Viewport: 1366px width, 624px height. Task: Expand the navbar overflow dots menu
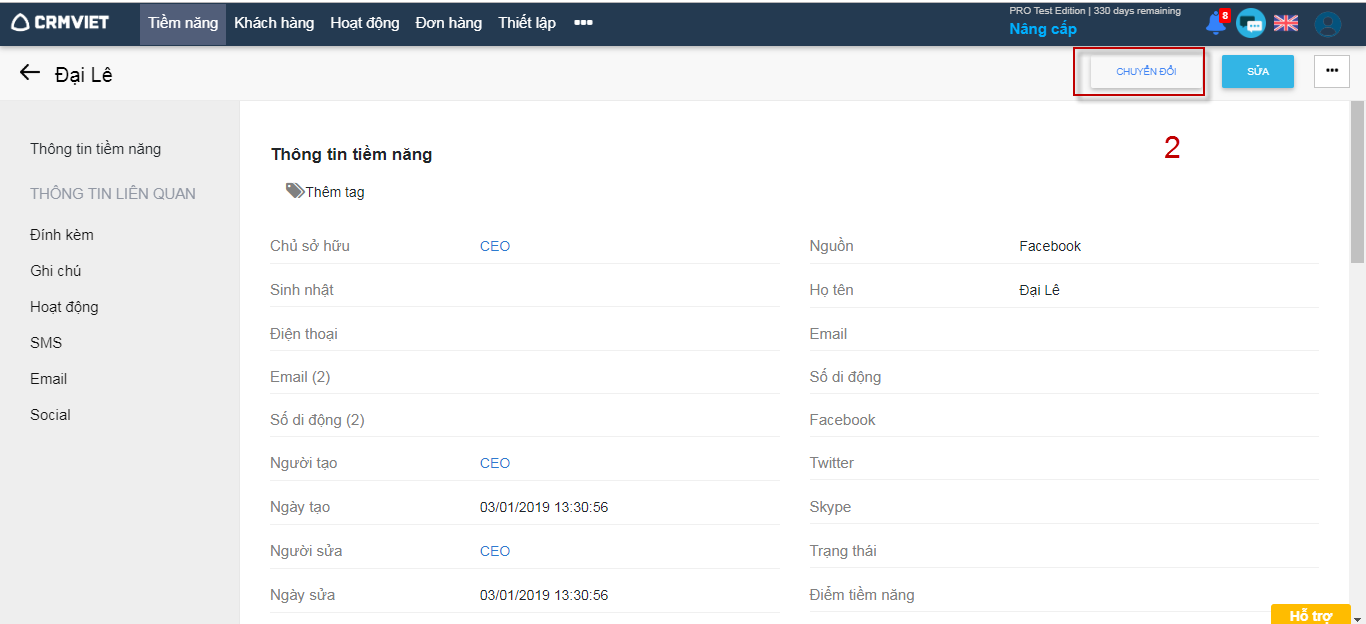pos(583,23)
